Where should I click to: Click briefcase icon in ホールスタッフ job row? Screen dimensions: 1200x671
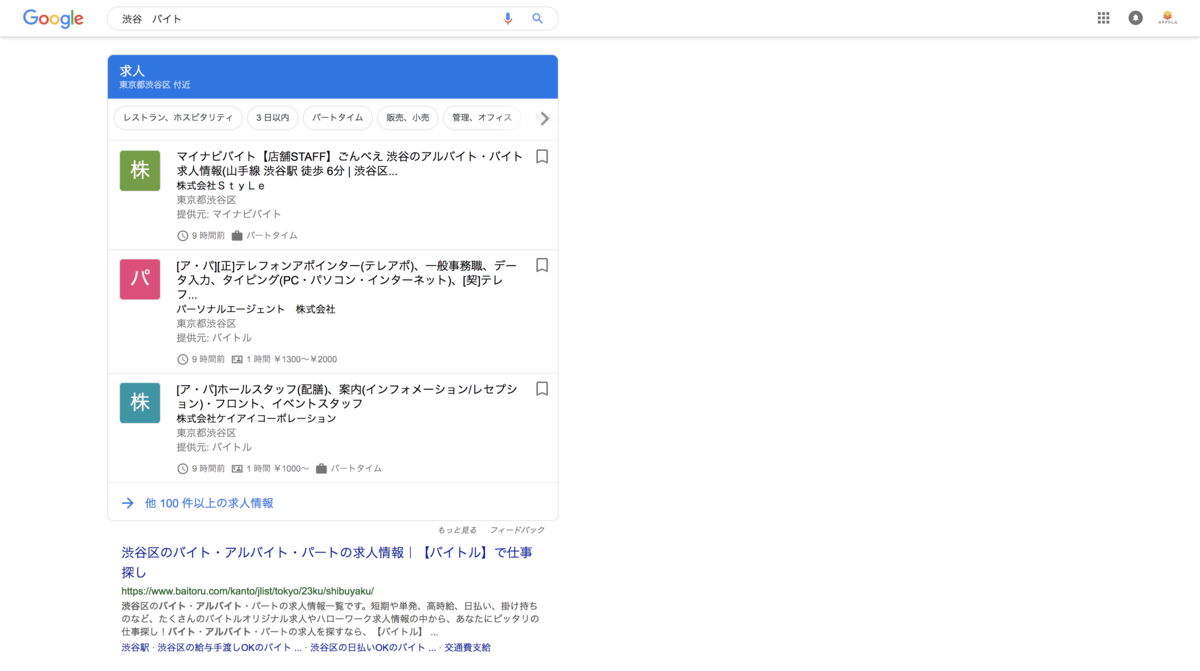[321, 469]
